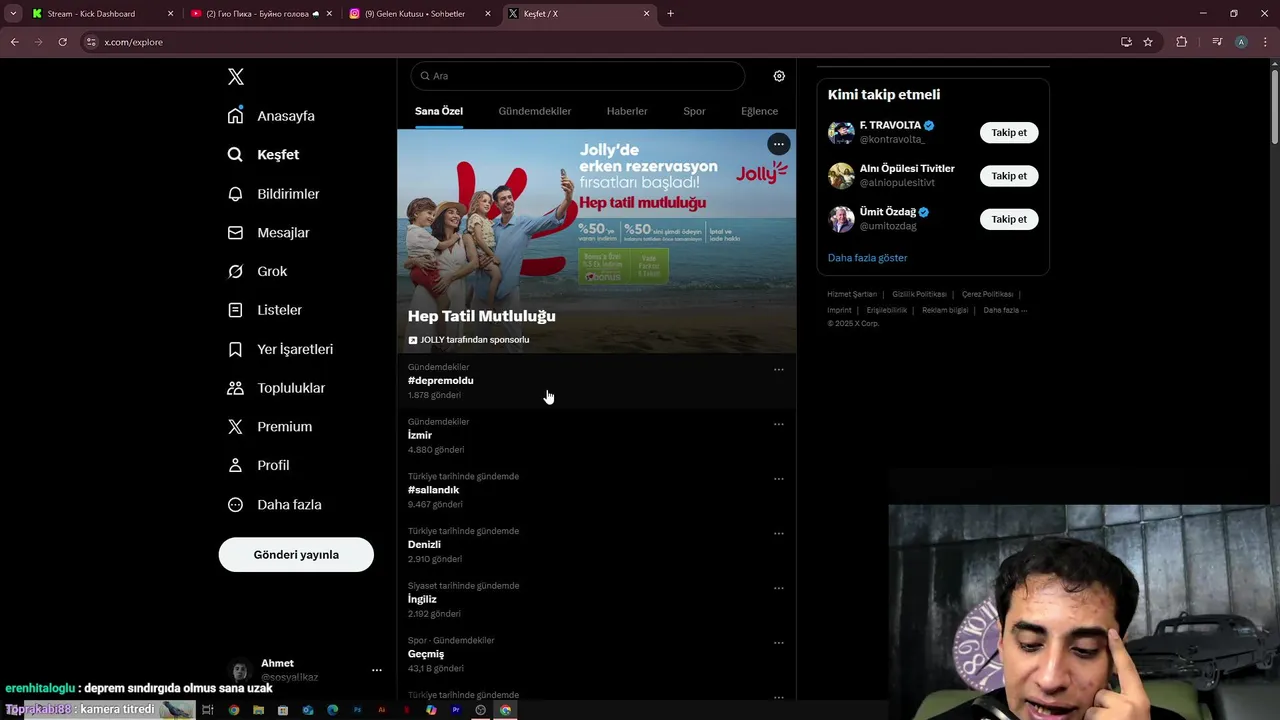
Task: Open Erişilebilirlik footer link
Action: 887,310
